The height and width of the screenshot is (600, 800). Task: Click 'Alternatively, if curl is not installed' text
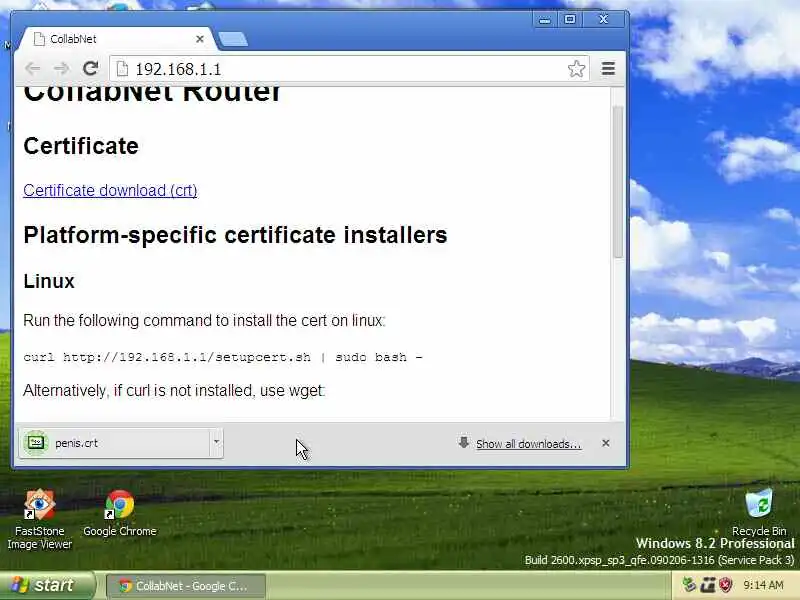(x=174, y=390)
